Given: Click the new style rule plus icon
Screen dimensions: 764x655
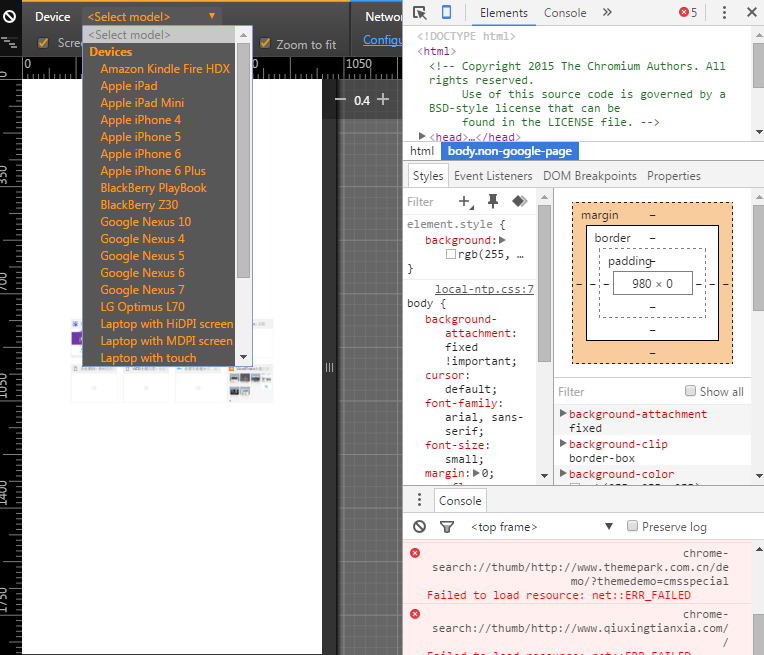Looking at the screenshot, I should 464,201.
